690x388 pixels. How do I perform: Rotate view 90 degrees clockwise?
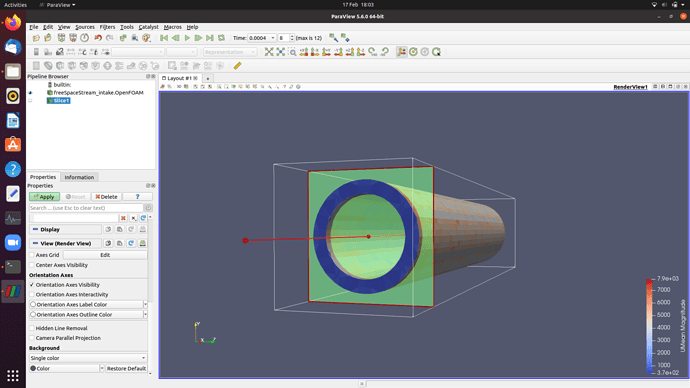[373, 52]
